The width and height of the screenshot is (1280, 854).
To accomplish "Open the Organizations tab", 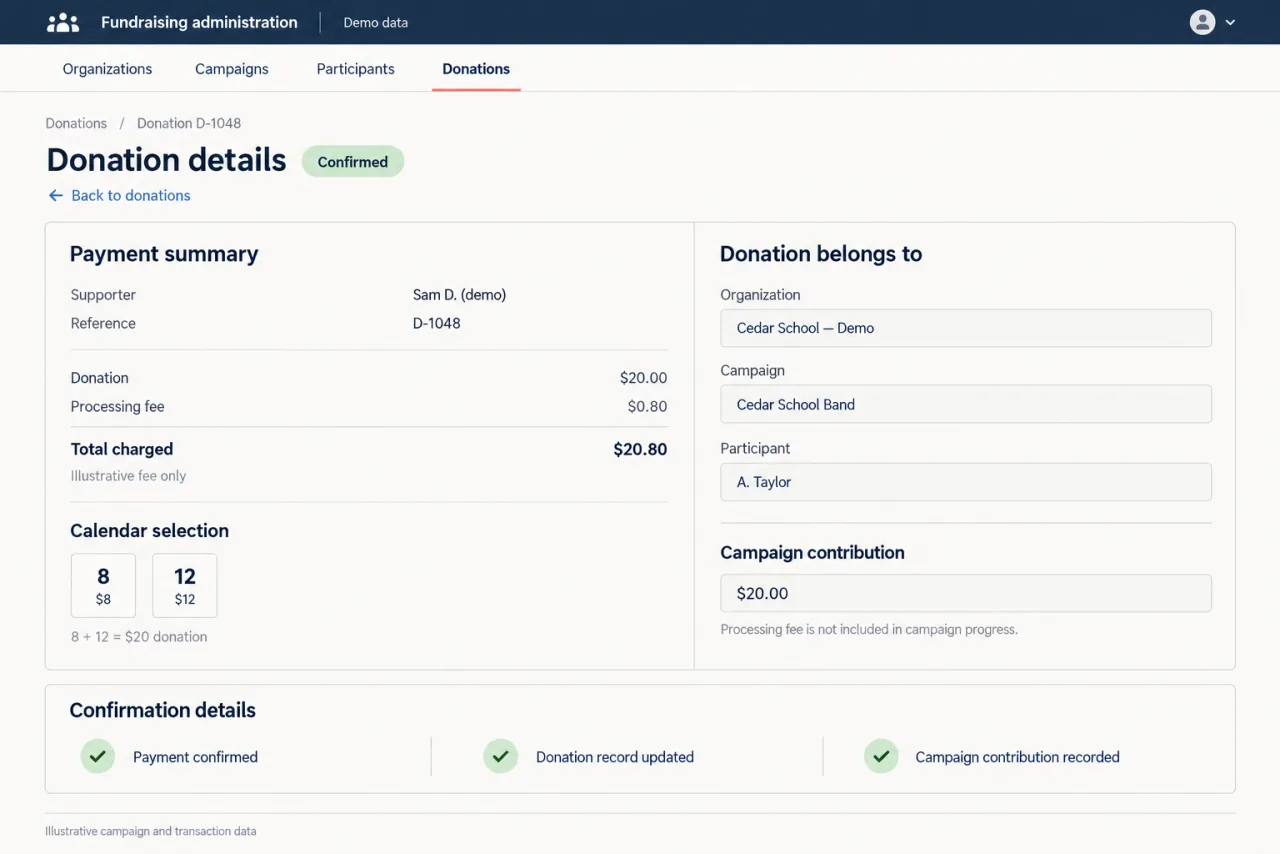I will click(x=107, y=69).
